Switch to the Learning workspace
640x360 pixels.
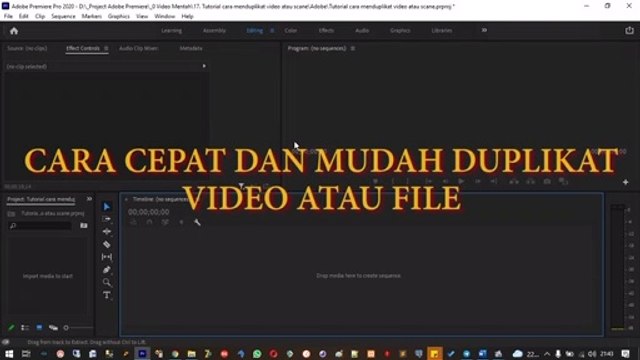coord(171,31)
